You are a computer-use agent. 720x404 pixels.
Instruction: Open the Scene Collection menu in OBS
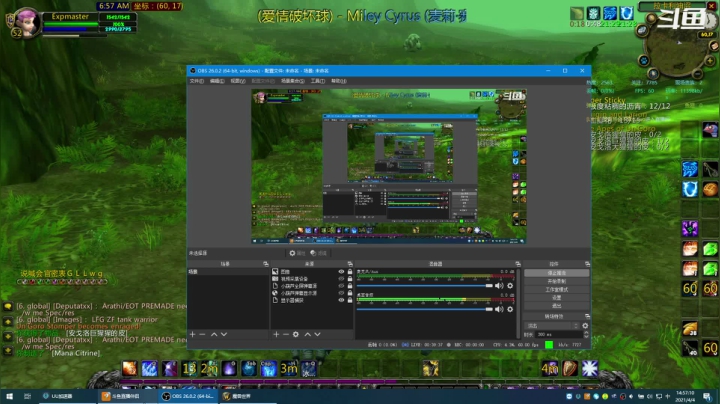(x=292, y=81)
